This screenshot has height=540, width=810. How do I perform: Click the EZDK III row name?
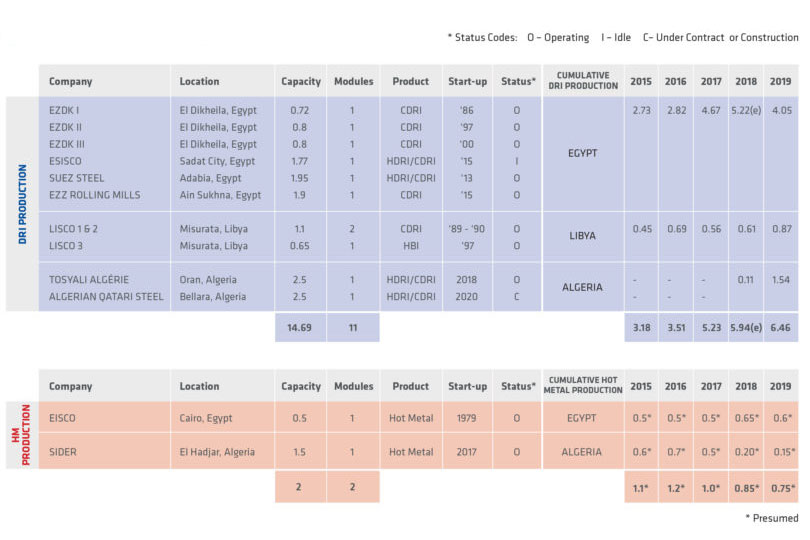pos(67,144)
